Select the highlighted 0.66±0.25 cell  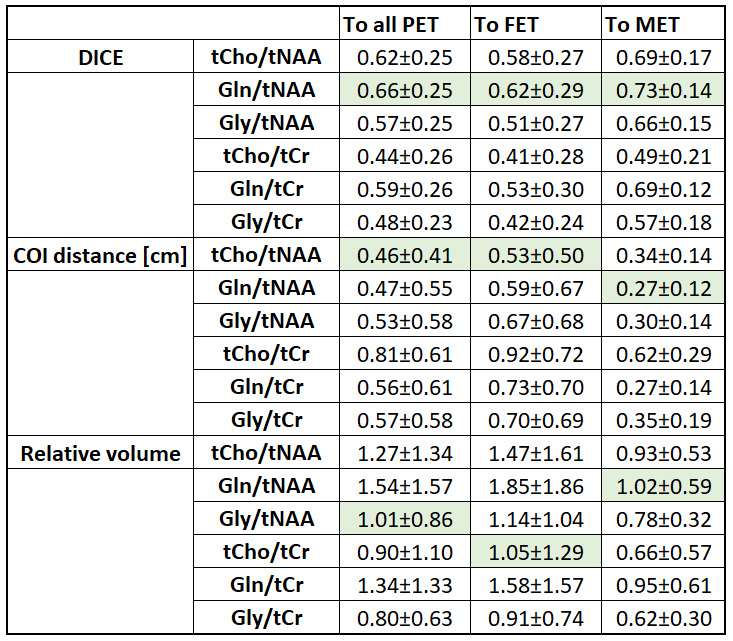(404, 90)
